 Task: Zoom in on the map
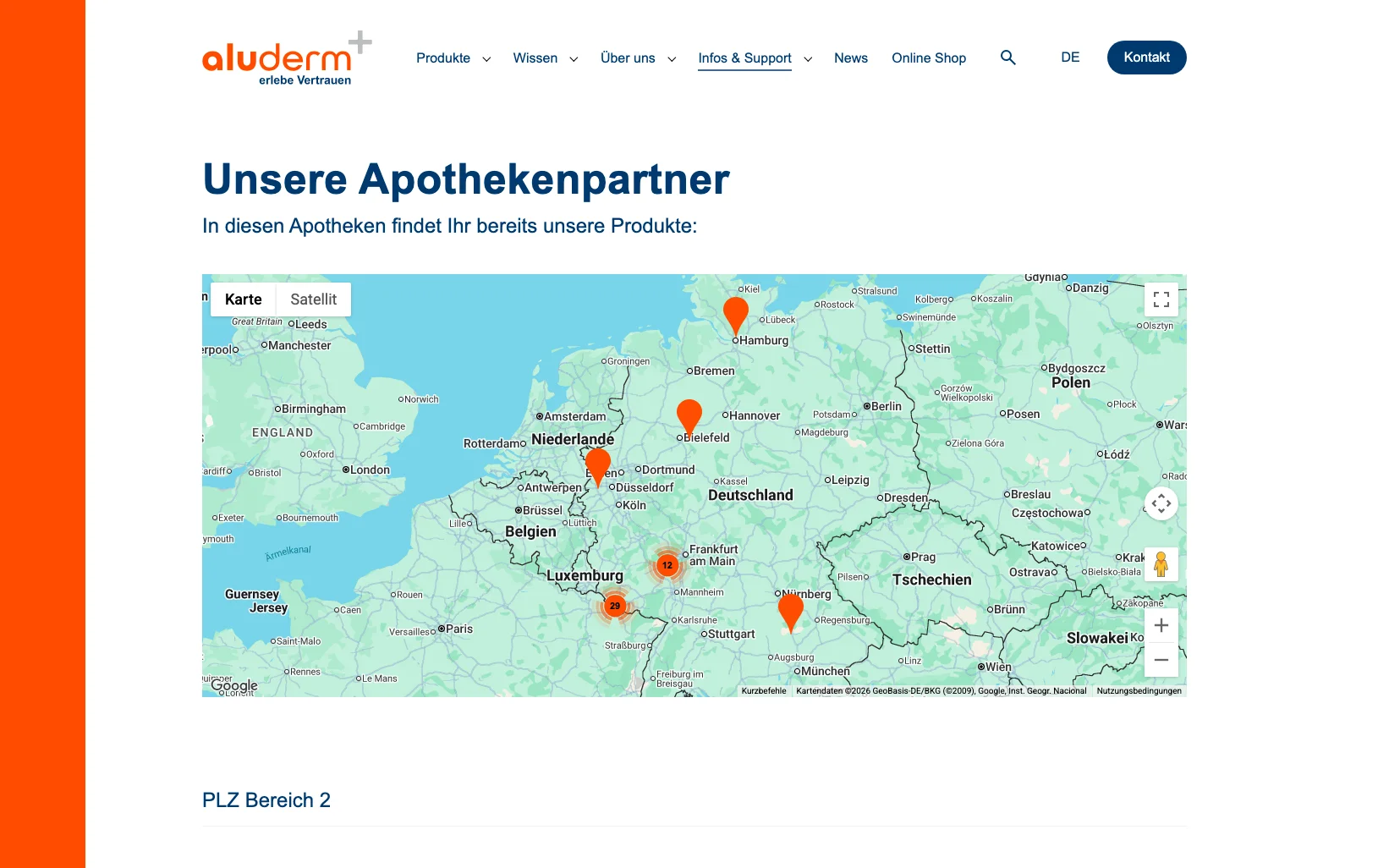[1161, 625]
